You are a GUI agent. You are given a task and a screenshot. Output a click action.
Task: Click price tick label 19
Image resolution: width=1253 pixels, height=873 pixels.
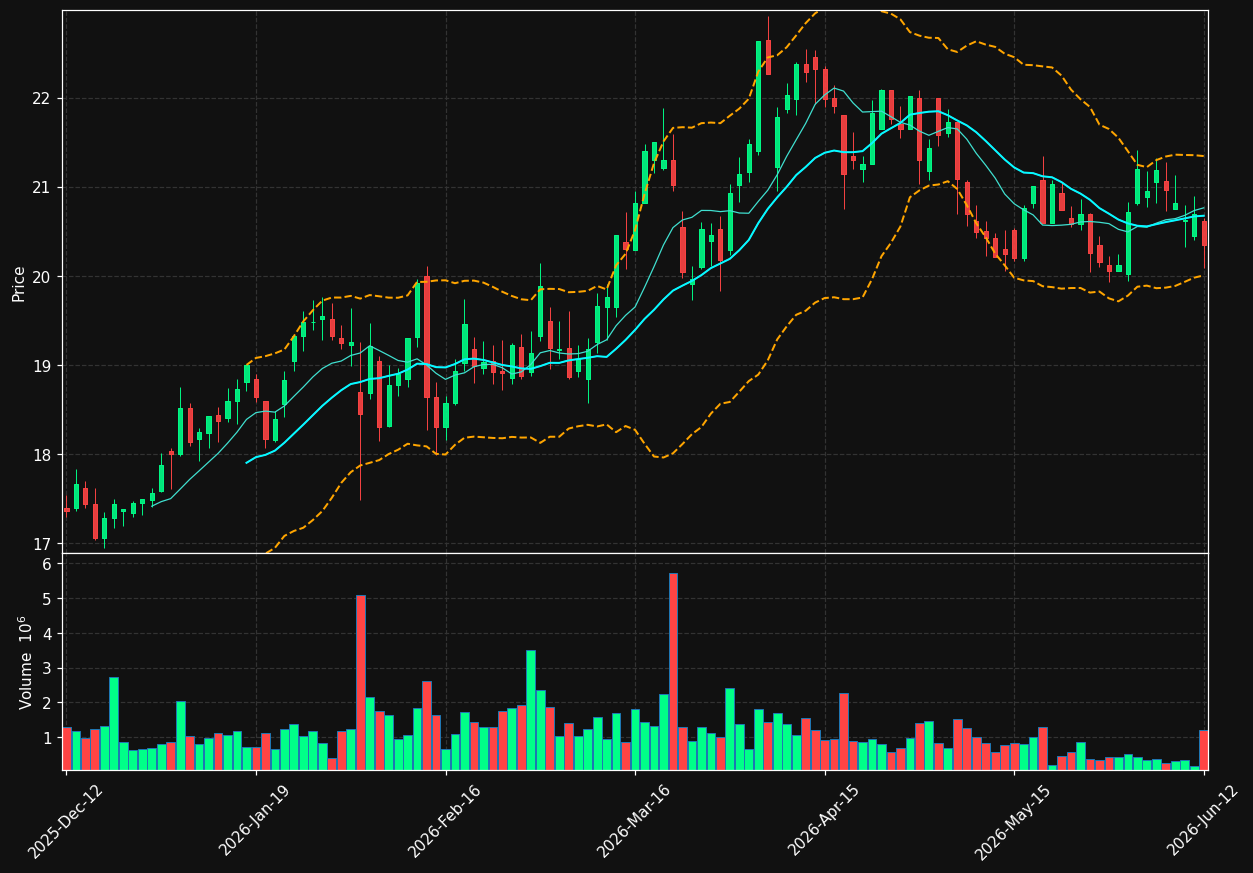(44, 366)
